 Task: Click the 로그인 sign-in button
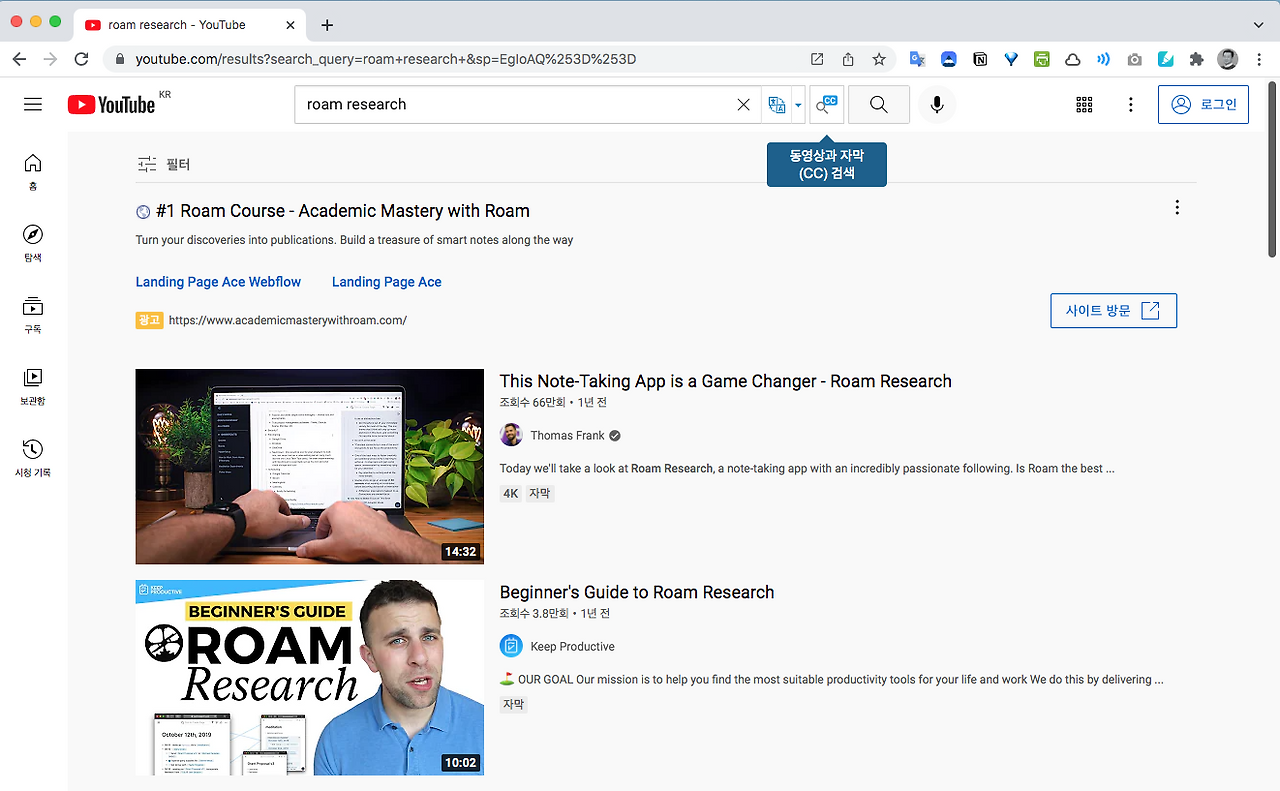pyautogui.click(x=1203, y=104)
